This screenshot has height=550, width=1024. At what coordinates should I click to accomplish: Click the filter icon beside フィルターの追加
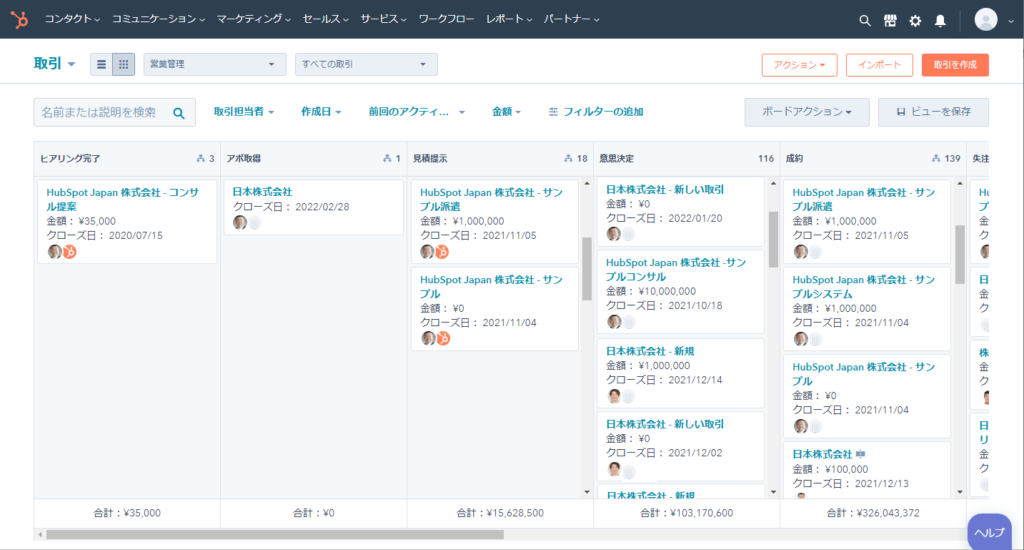553,112
